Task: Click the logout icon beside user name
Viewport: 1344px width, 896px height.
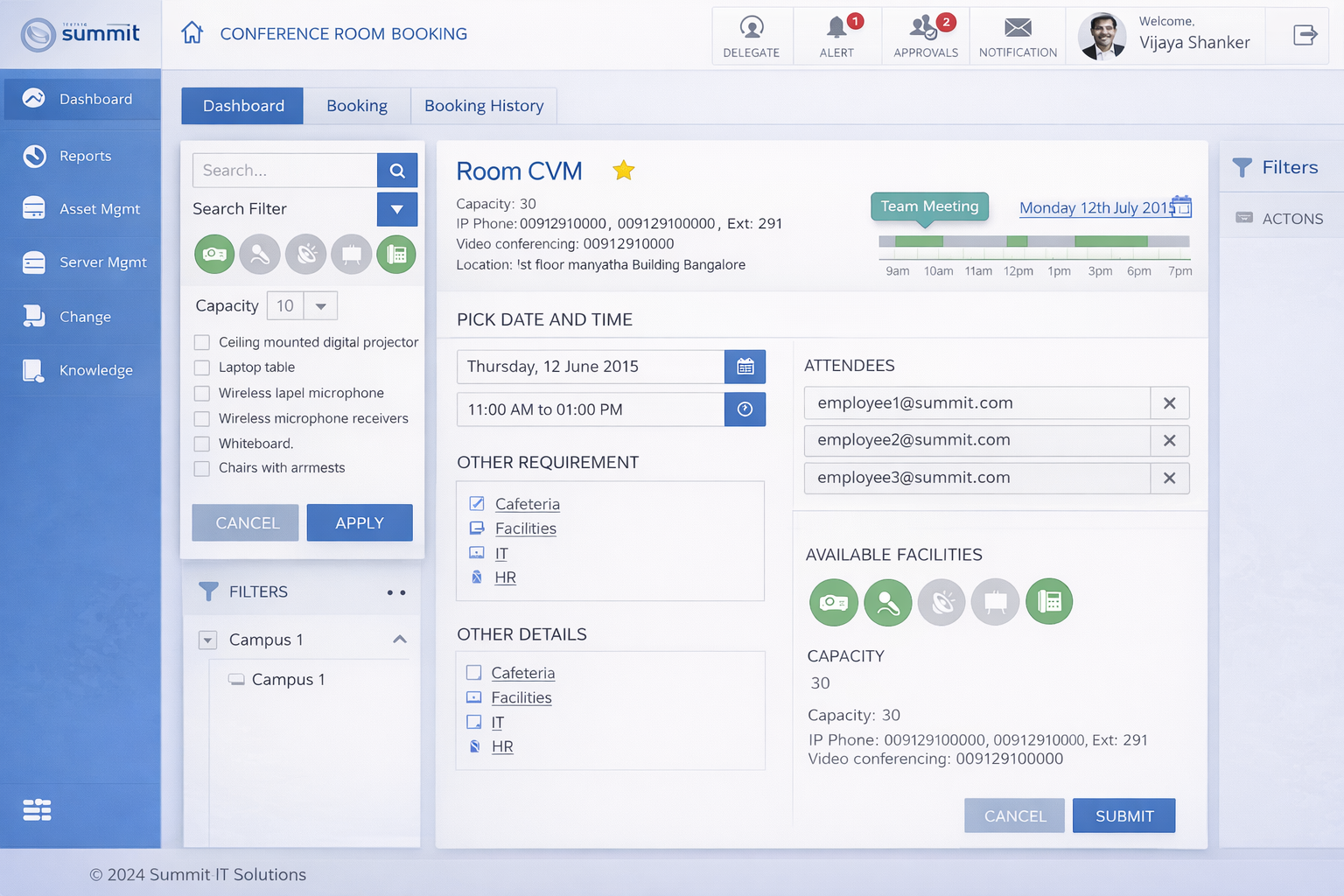Action: pyautogui.click(x=1305, y=35)
